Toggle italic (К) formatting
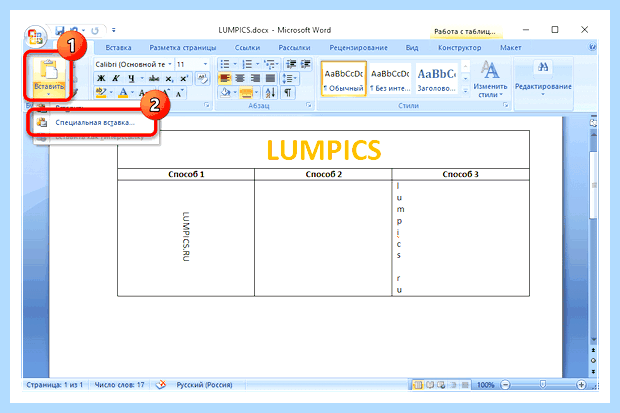 point(115,79)
